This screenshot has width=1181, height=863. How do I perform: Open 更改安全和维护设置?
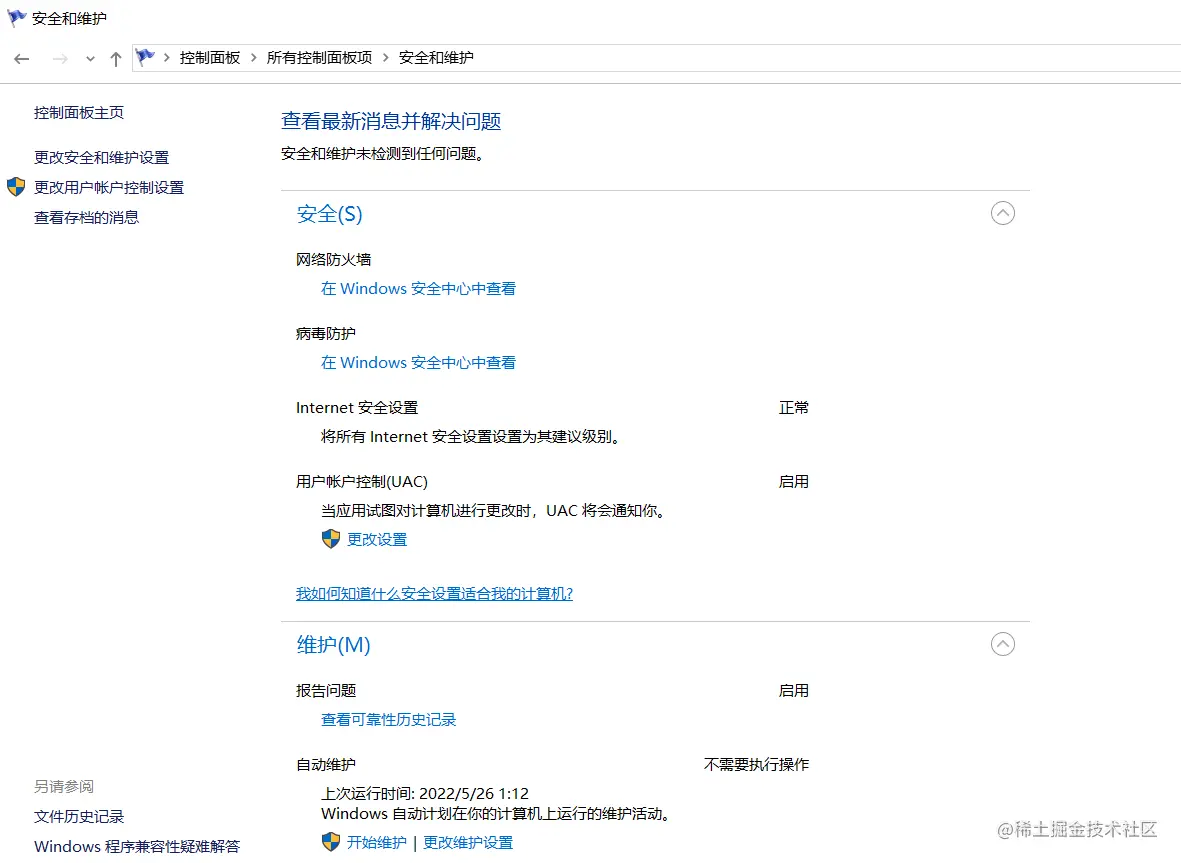click(101, 157)
